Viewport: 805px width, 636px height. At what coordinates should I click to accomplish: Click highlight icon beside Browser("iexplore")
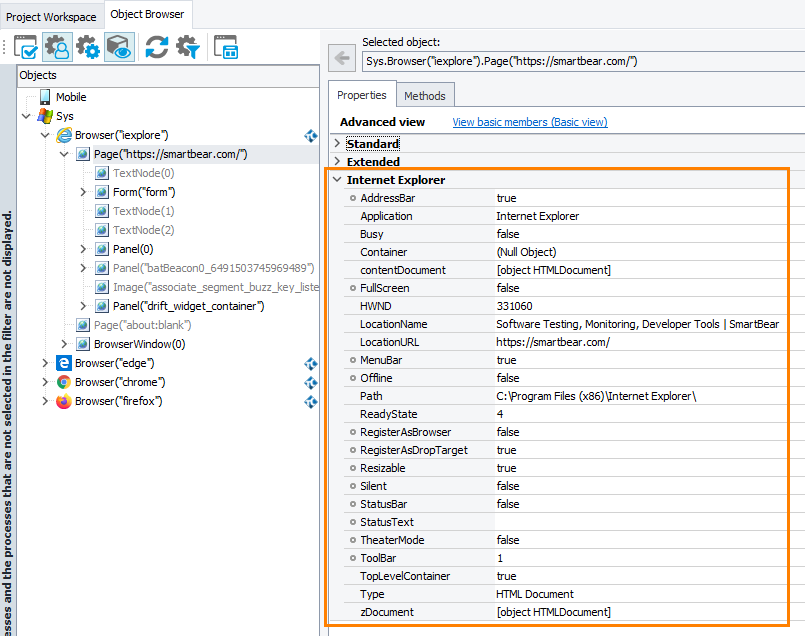click(x=310, y=135)
